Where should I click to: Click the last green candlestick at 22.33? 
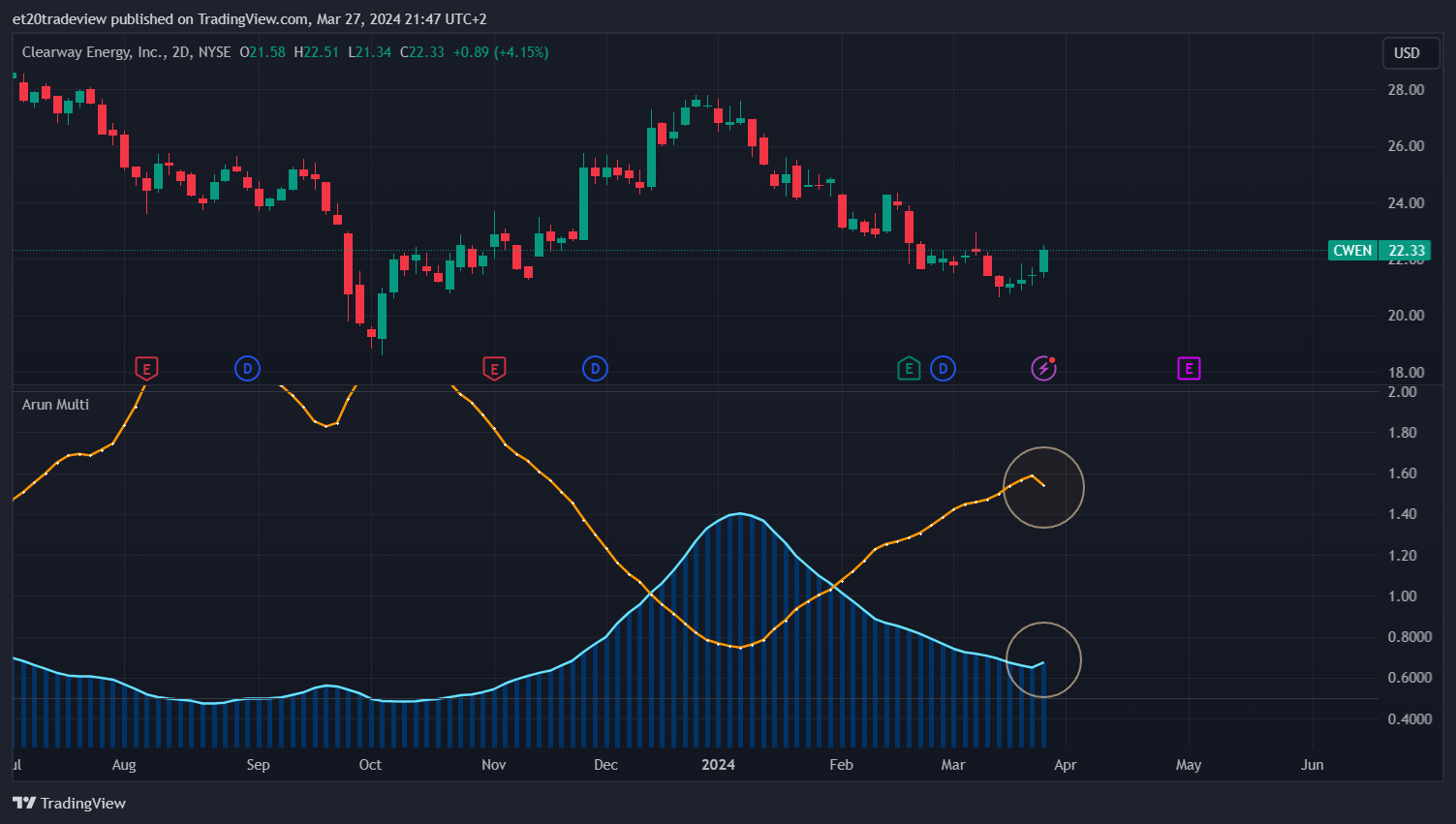(x=1043, y=260)
